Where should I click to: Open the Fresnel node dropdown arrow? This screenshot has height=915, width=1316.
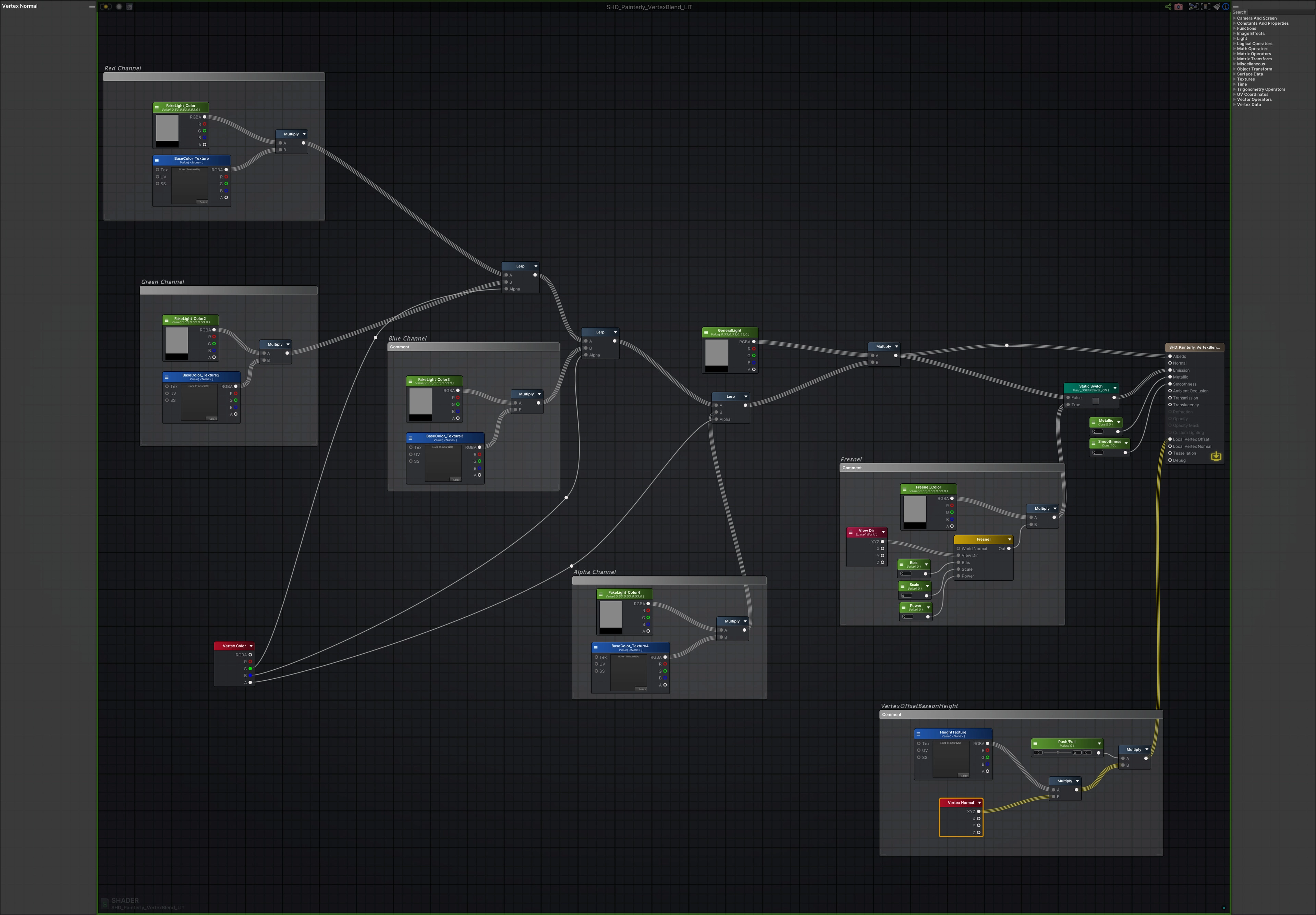click(x=1009, y=539)
